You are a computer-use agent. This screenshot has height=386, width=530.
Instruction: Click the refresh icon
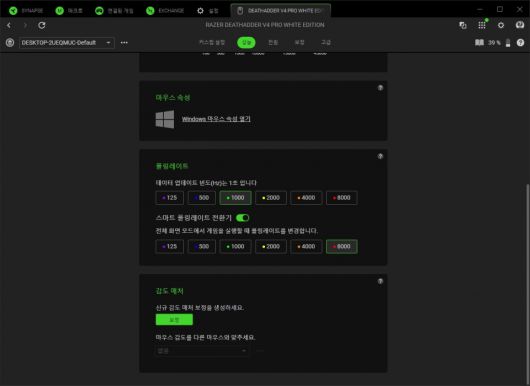[x=42, y=25]
